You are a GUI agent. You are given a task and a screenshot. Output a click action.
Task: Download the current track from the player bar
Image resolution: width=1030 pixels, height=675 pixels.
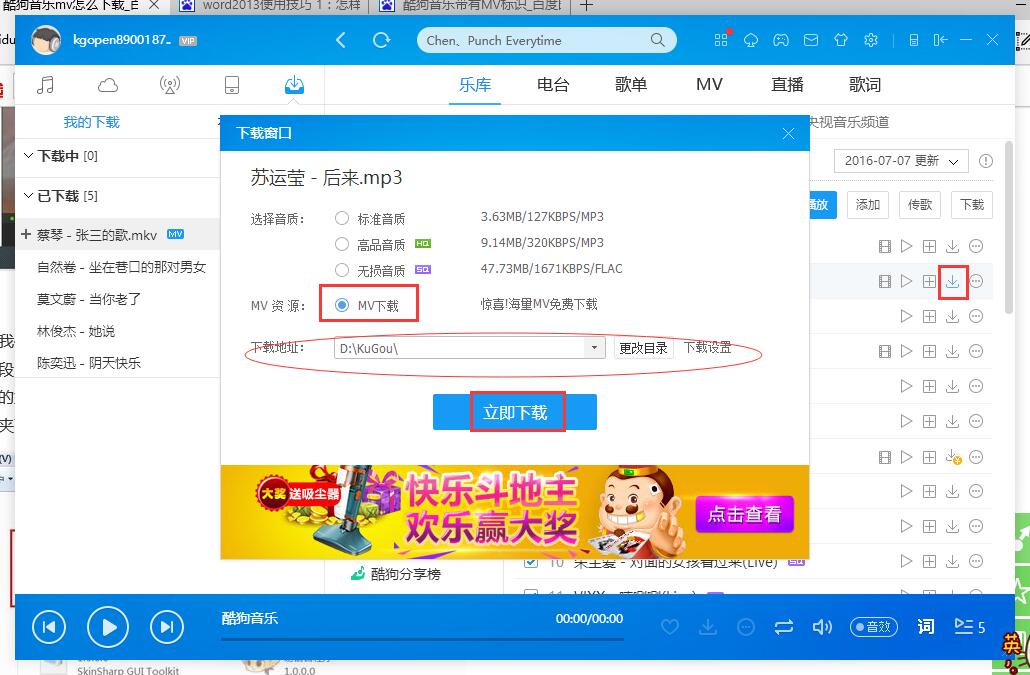pos(708,627)
